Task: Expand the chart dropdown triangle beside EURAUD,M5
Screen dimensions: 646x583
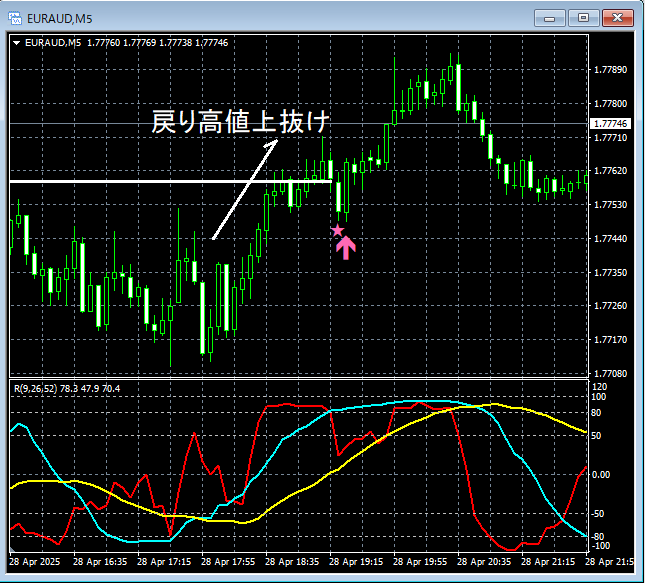Action: [16, 43]
